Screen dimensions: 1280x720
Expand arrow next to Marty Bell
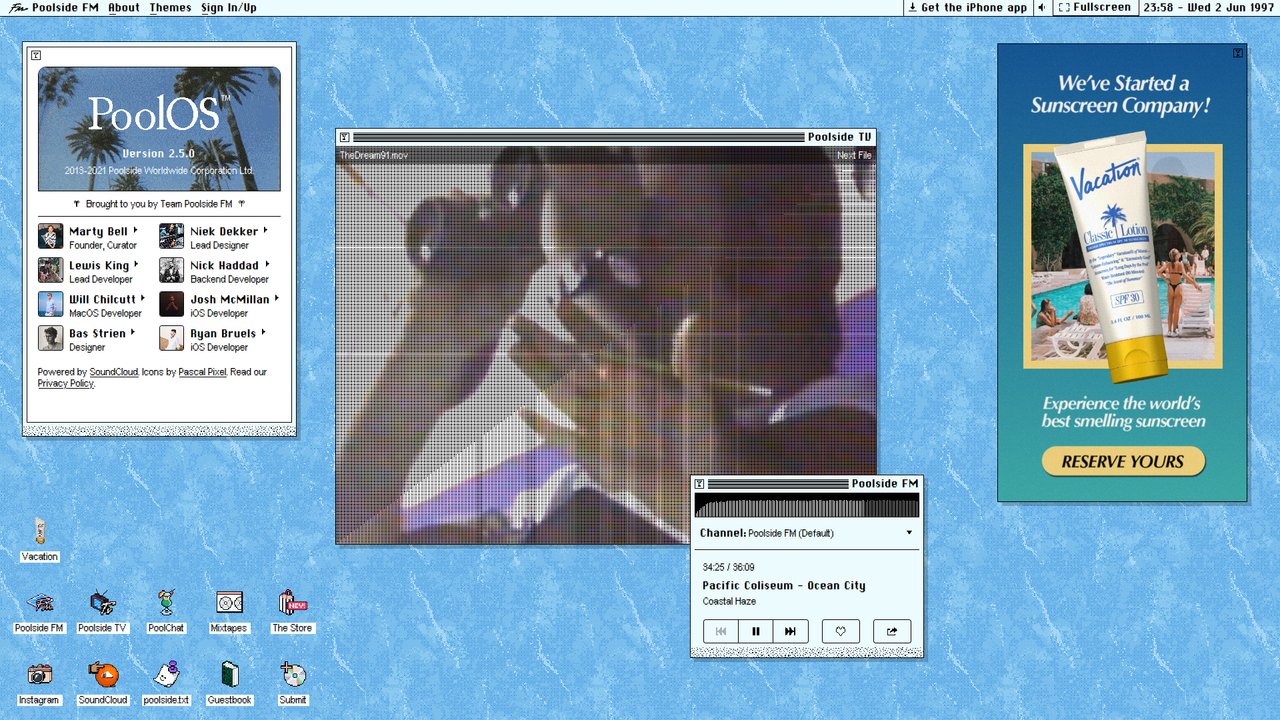coord(135,230)
